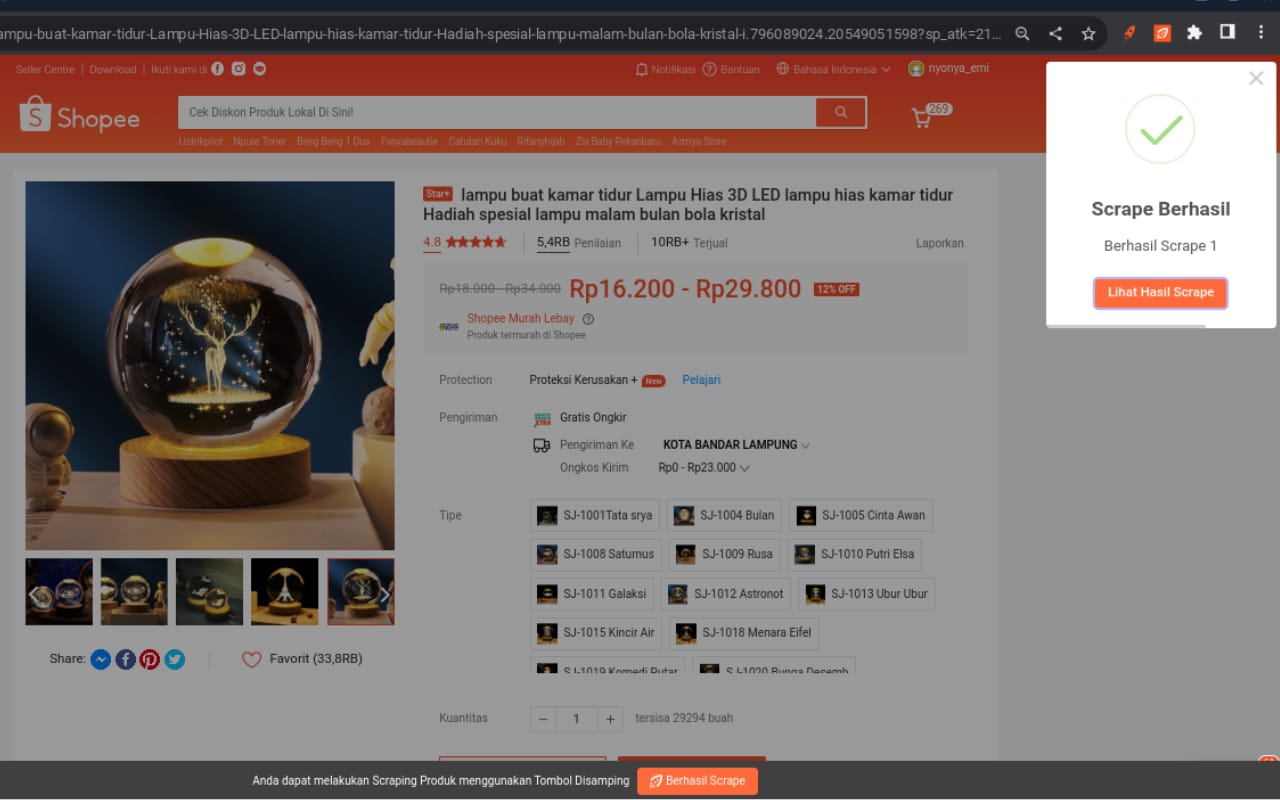Open the rocket browser extension
The height and width of the screenshot is (800, 1280).
coord(1130,33)
